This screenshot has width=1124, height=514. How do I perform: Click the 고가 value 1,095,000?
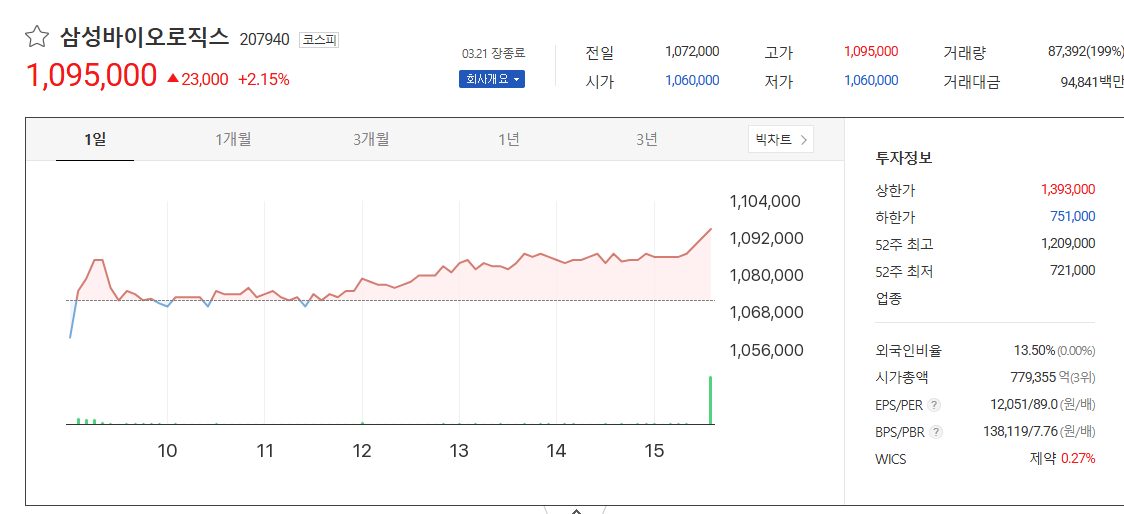[871, 52]
